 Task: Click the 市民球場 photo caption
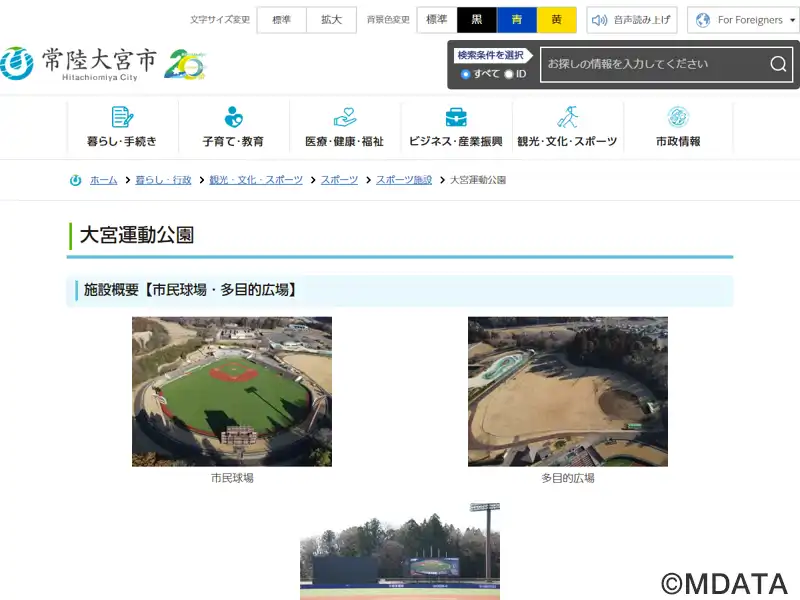(232, 478)
